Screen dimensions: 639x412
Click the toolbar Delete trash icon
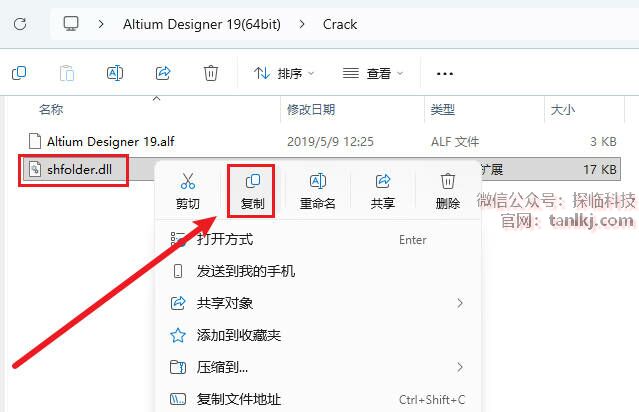(211, 73)
